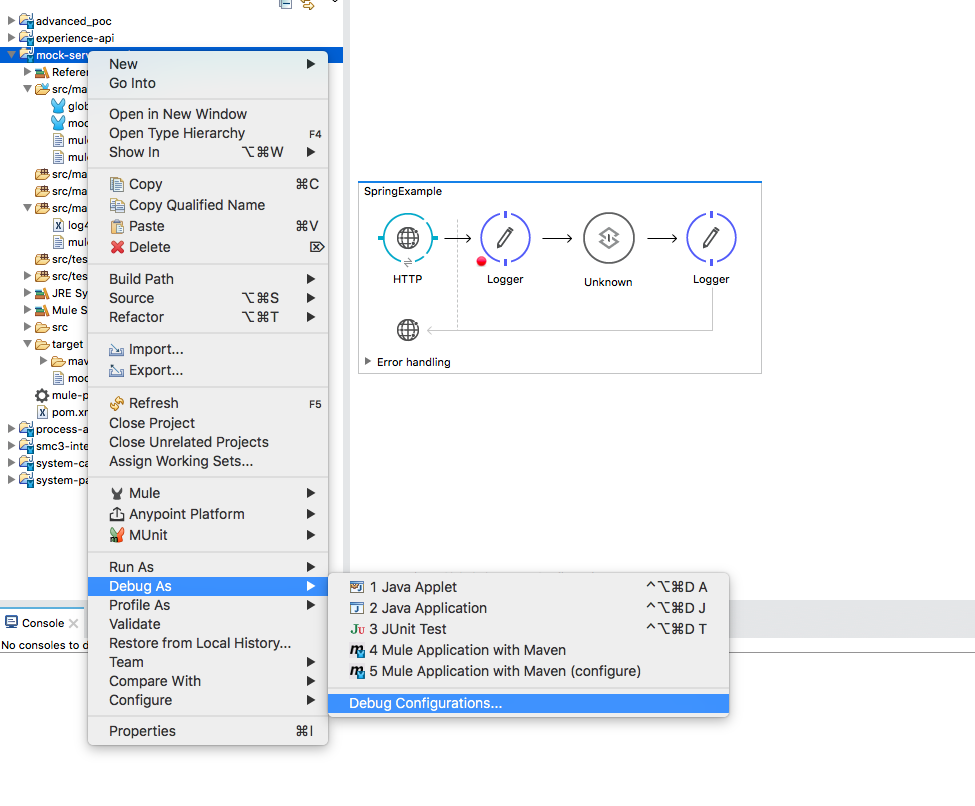The height and width of the screenshot is (806, 975).
Task: Select the Debug As menu entry
Action: tap(208, 586)
